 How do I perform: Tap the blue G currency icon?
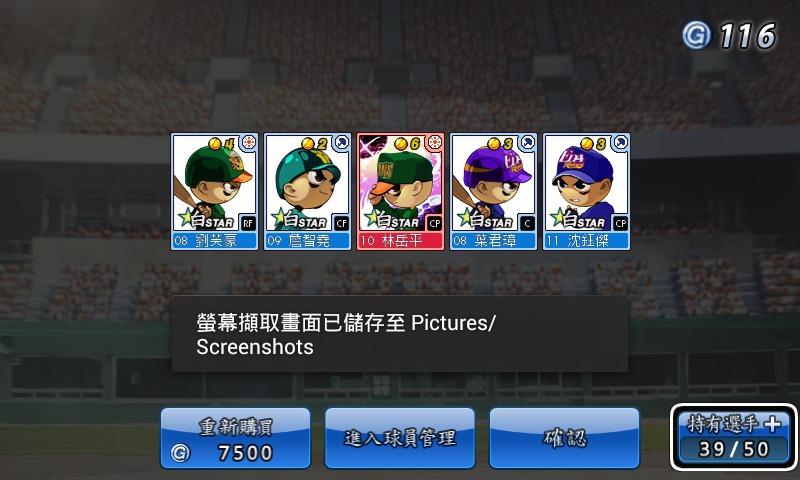tap(696, 35)
